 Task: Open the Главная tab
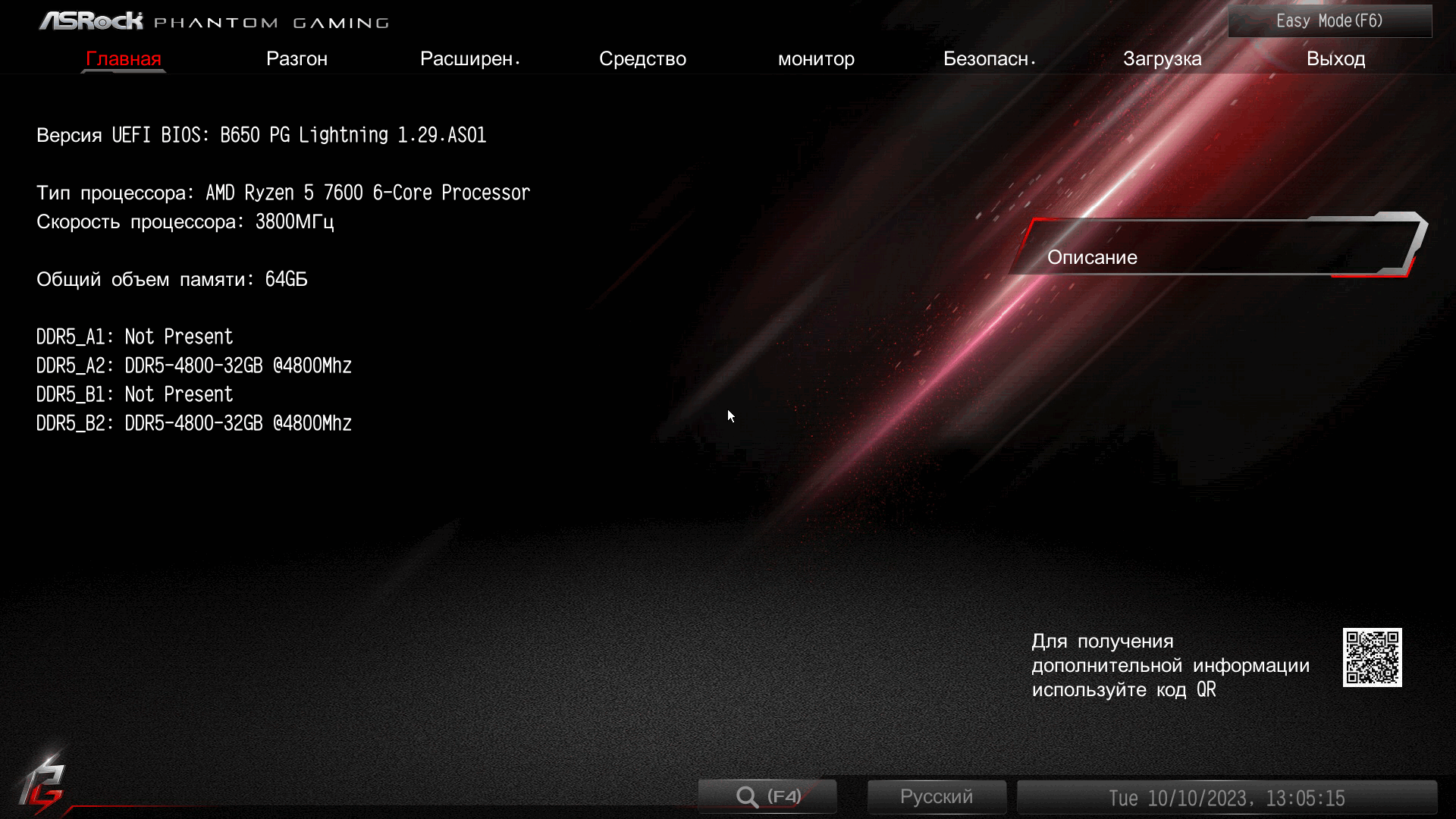(x=124, y=58)
